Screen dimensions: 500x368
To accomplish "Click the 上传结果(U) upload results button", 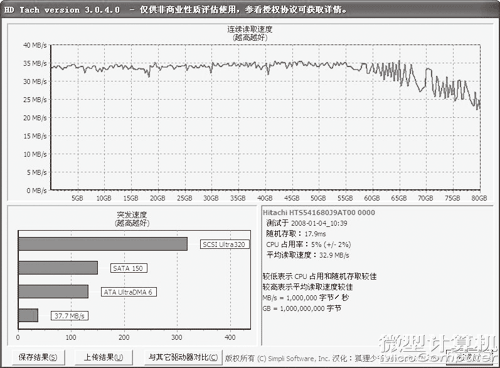I will coord(103,357).
